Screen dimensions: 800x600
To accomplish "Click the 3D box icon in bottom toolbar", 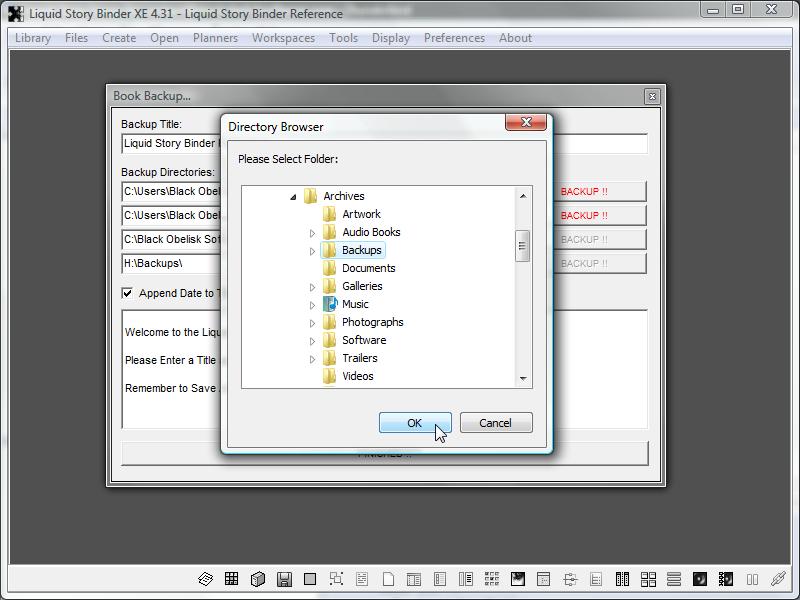I will (x=257, y=579).
